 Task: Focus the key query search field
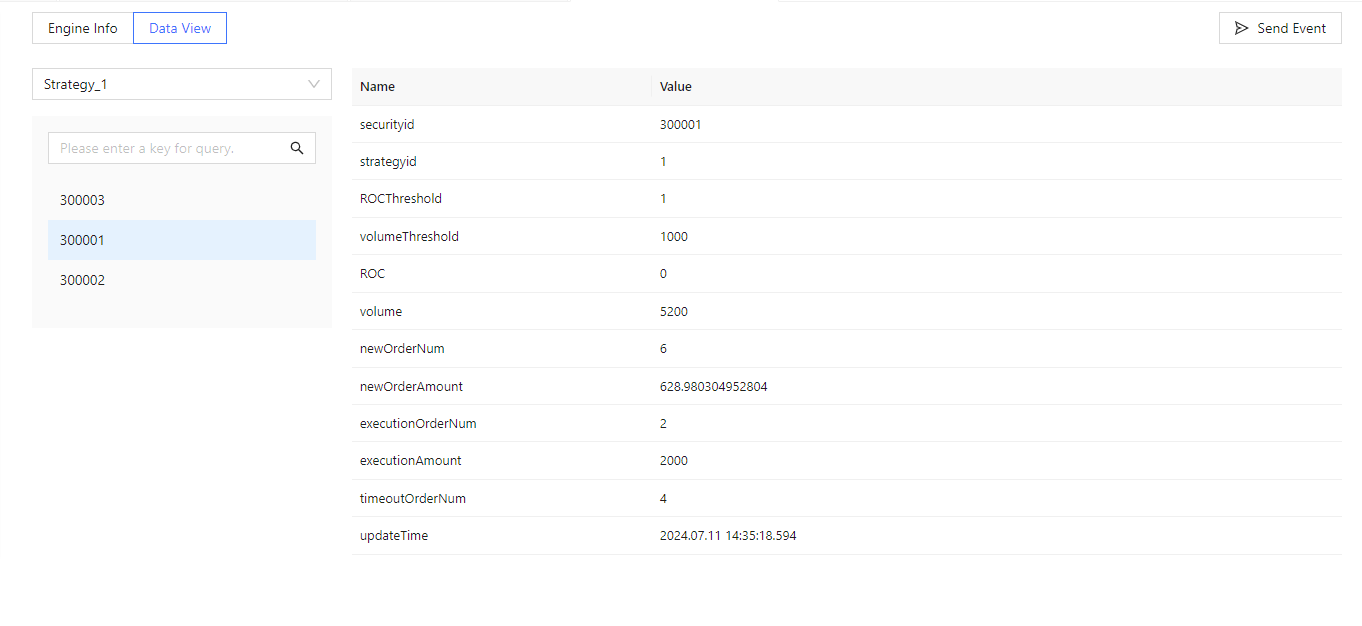[165, 148]
